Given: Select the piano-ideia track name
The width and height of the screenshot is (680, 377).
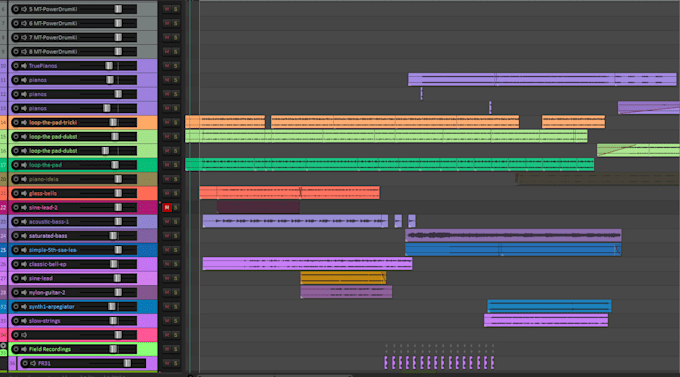Looking at the screenshot, I should point(43,179).
